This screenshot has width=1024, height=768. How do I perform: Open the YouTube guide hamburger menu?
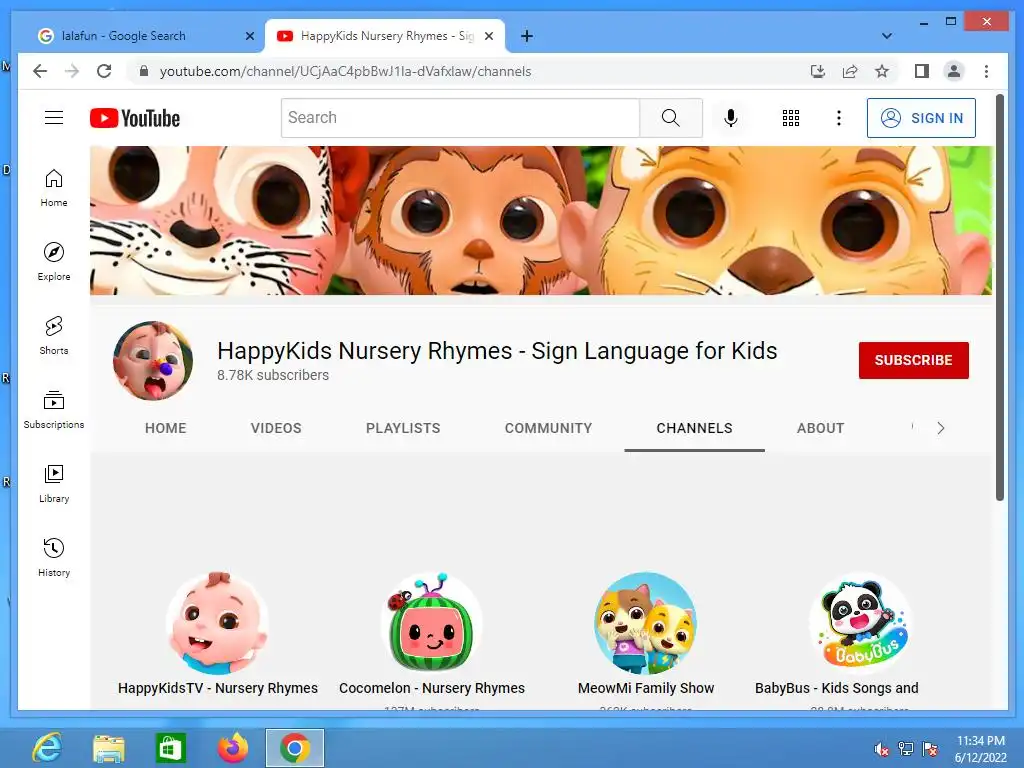(x=54, y=118)
